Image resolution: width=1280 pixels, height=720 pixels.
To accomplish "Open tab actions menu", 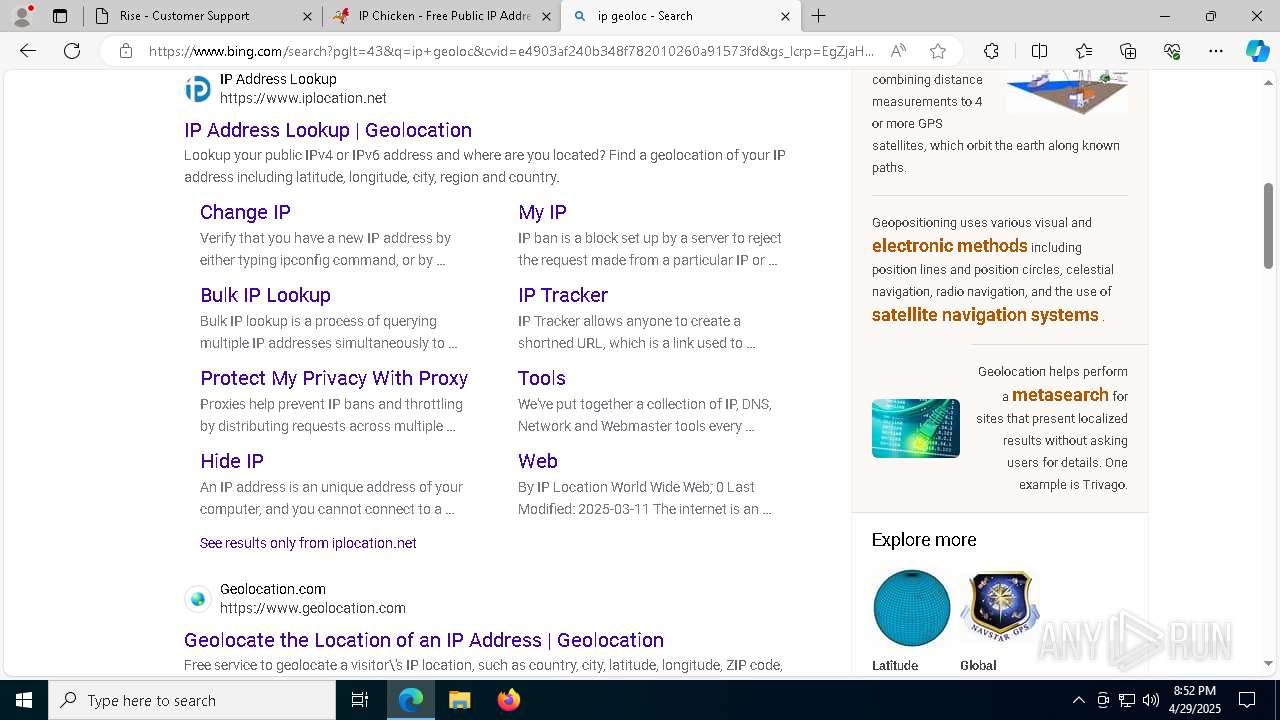I will point(60,16).
